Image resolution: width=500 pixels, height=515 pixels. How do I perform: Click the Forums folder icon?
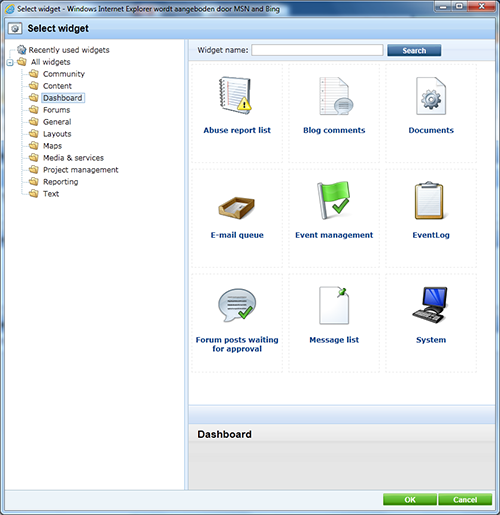[x=34, y=110]
